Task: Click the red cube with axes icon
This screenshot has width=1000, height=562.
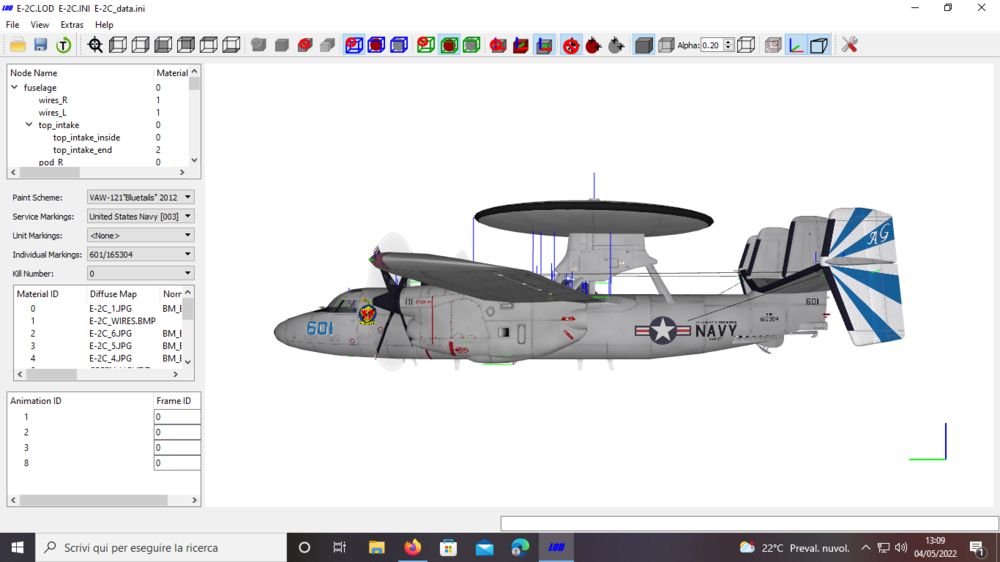Action: pyautogui.click(x=521, y=45)
